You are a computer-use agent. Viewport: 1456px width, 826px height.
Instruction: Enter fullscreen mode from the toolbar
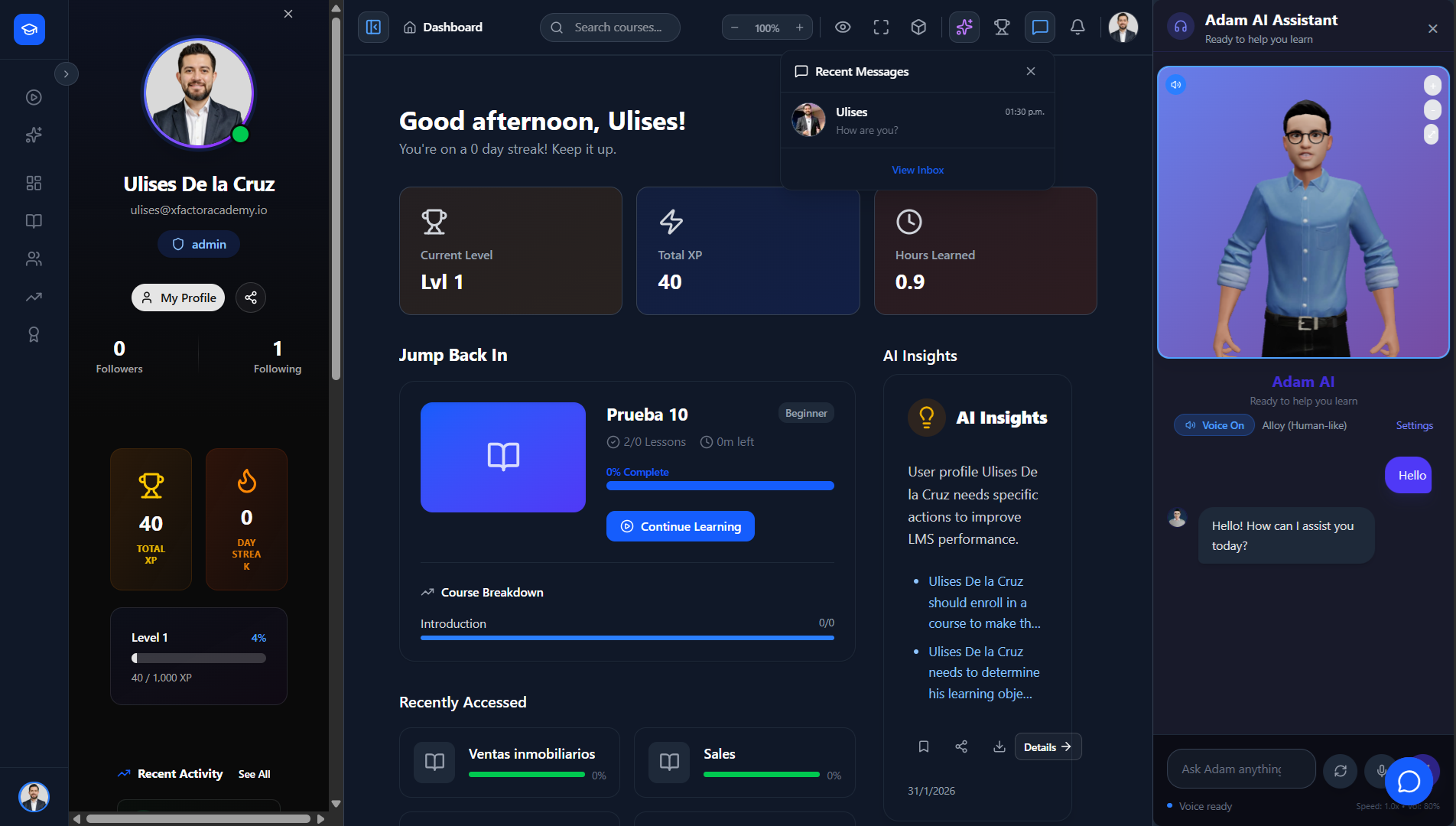coord(881,27)
